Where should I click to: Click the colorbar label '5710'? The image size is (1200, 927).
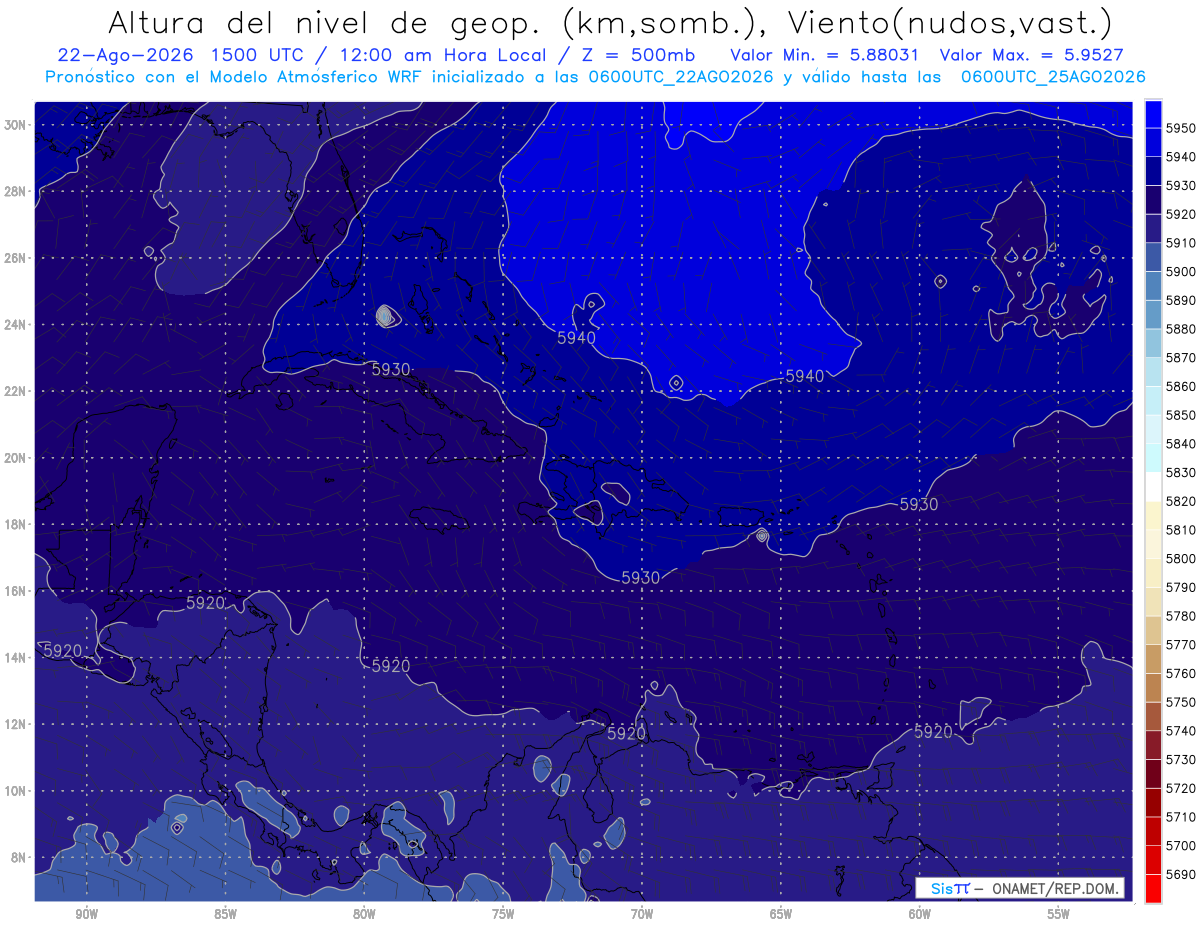(x=1182, y=817)
